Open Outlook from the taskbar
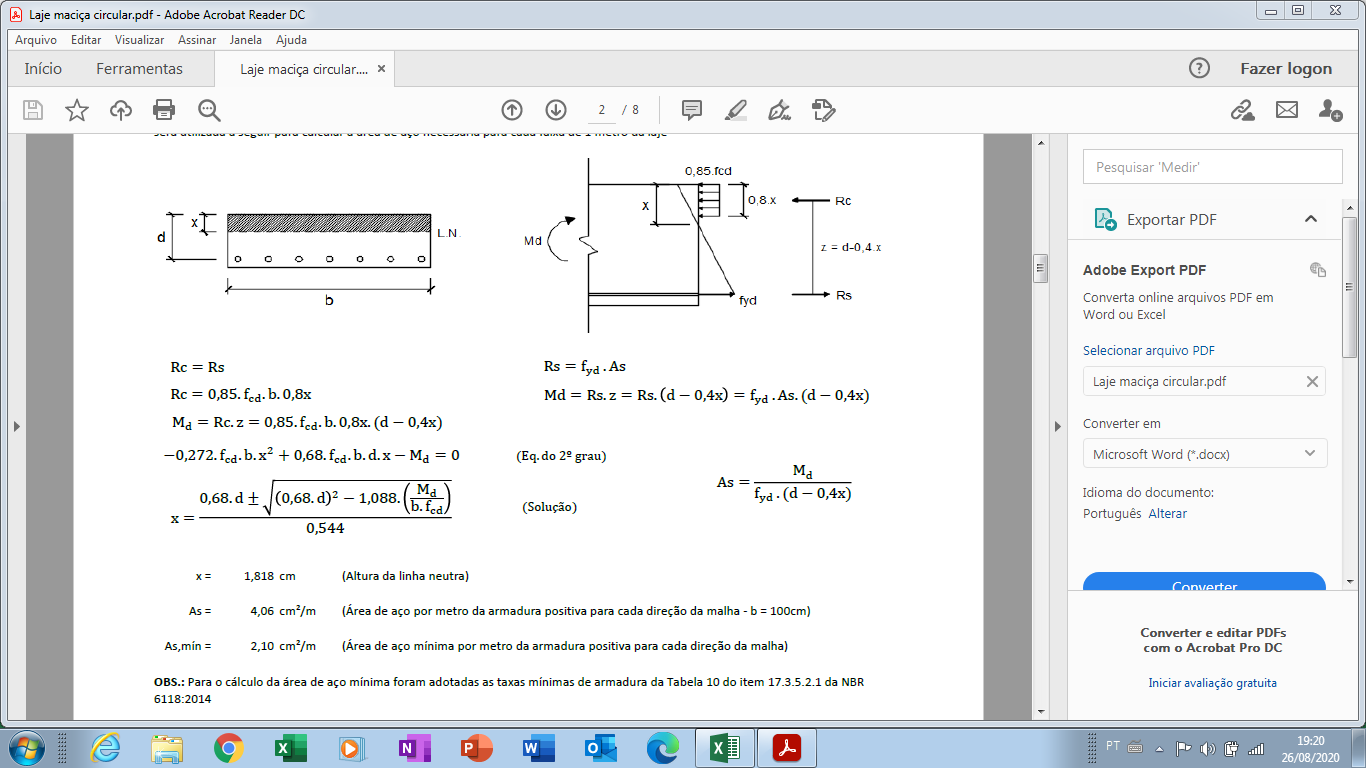This screenshot has height=768, width=1366. pos(600,748)
